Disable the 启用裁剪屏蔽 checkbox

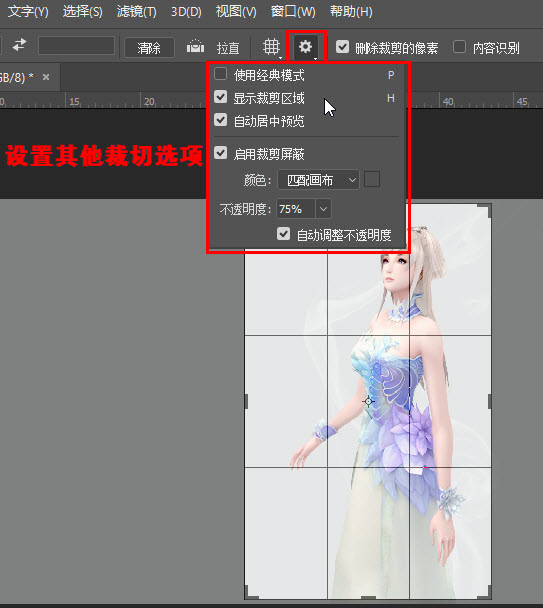pos(221,153)
